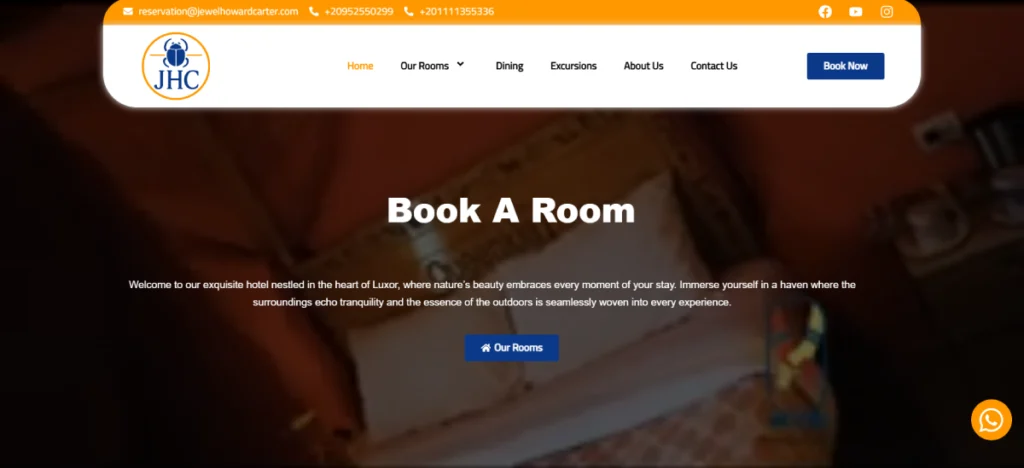Call the +201111355336 phone link
Image resolution: width=1024 pixels, height=468 pixels.
click(456, 12)
